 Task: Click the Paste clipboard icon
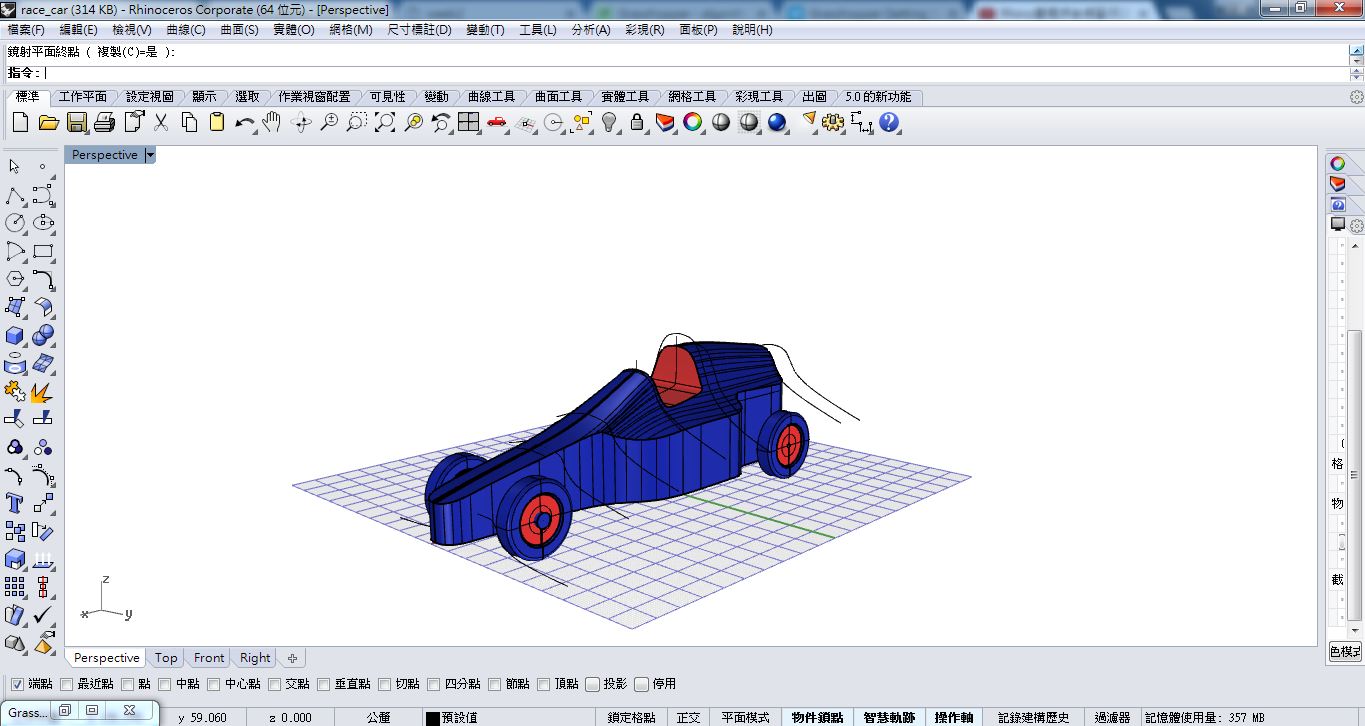click(217, 122)
